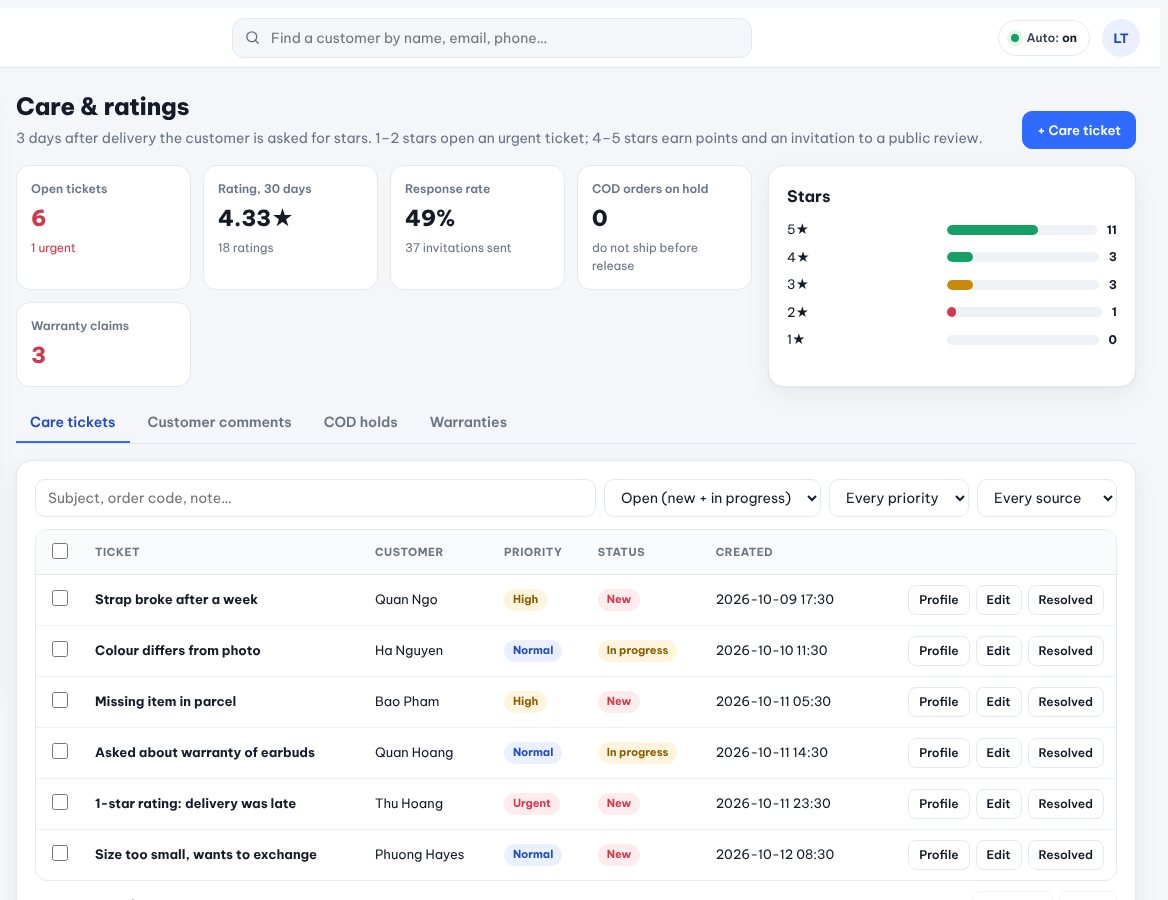This screenshot has width=1168, height=900.
Task: Open the Customer comments tab
Action: (x=219, y=422)
